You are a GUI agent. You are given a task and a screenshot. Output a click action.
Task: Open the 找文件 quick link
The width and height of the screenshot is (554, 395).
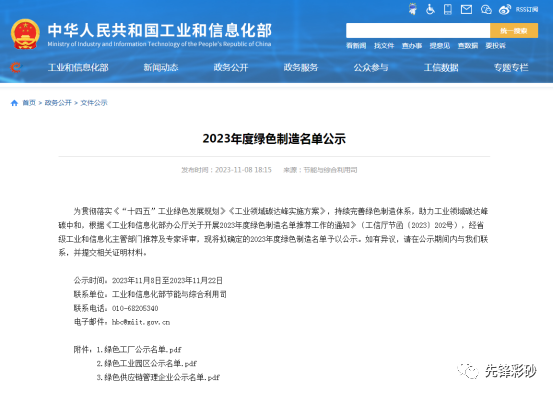tap(384, 46)
